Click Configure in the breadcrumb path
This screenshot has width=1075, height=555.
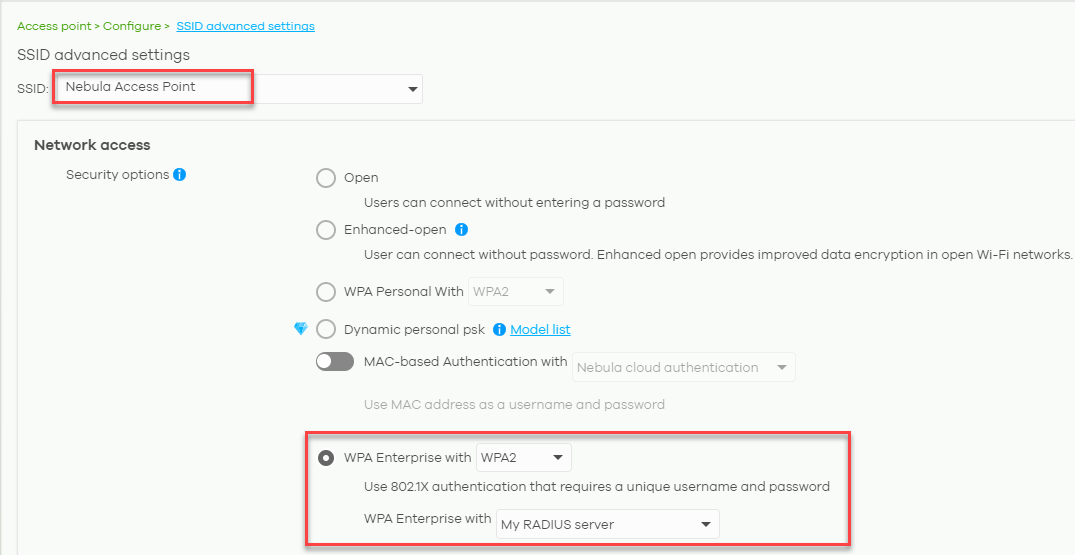[132, 26]
